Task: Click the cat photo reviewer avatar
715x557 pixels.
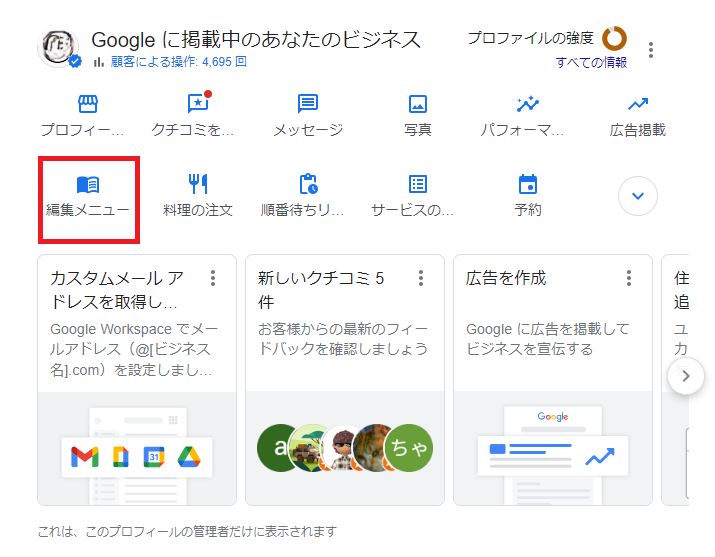Action: coord(373,448)
